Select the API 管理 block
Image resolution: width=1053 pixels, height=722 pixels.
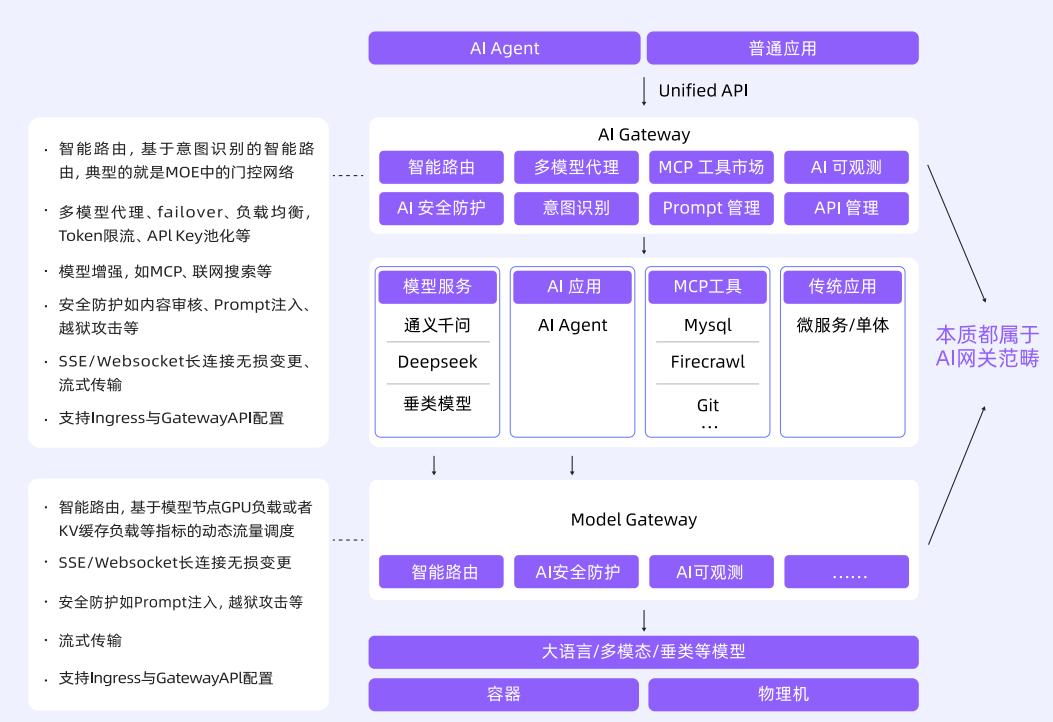click(x=846, y=208)
